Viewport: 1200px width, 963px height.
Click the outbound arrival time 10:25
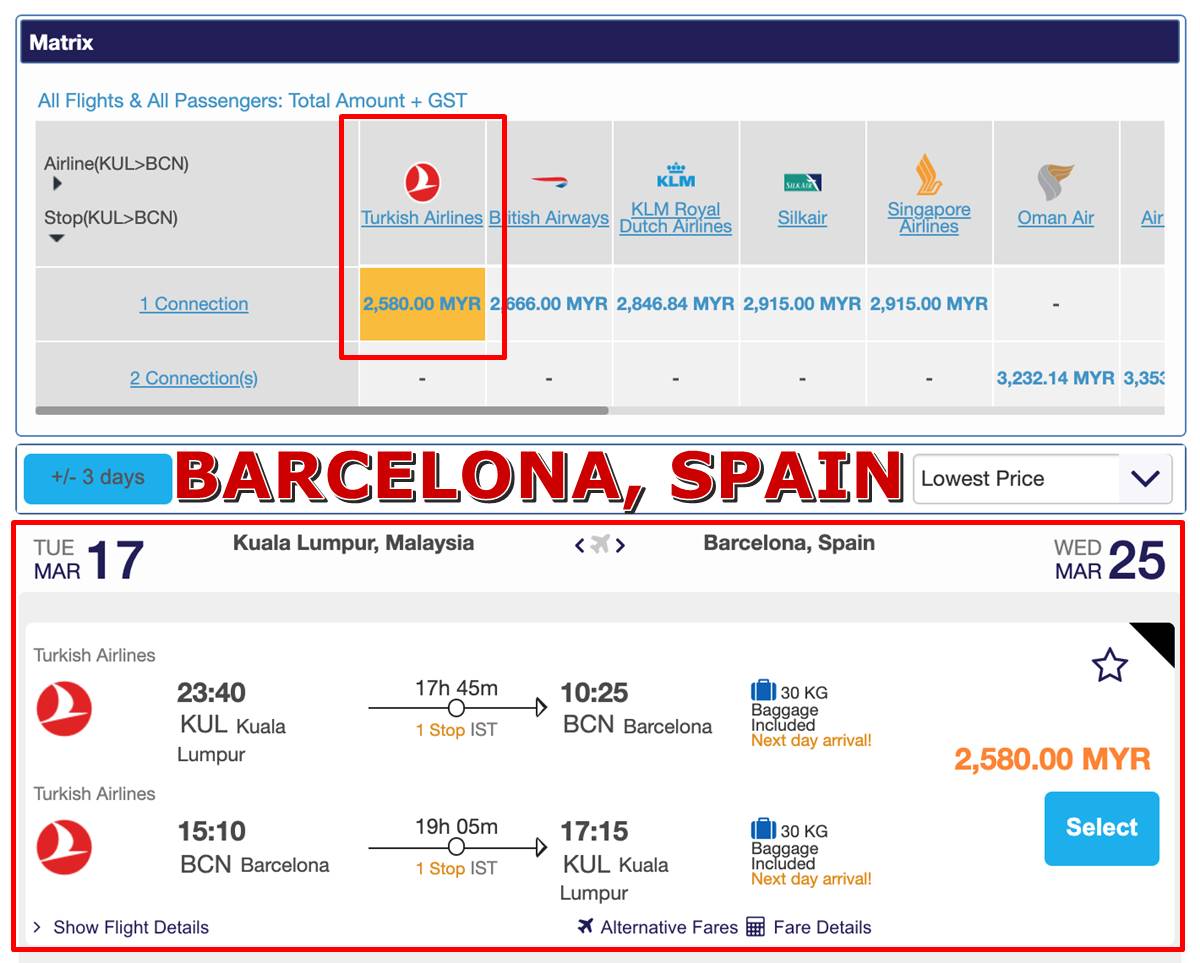(x=594, y=692)
